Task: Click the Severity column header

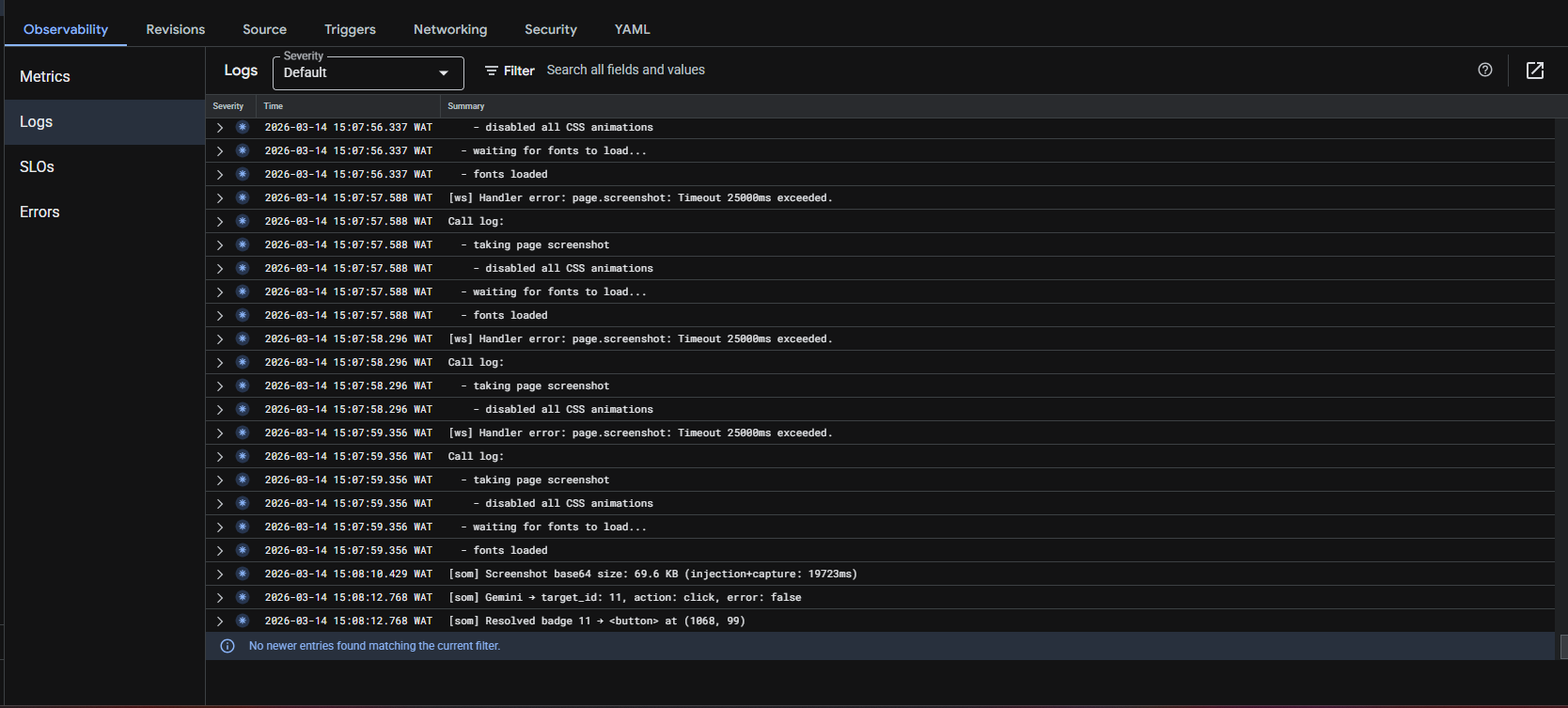Action: [228, 106]
